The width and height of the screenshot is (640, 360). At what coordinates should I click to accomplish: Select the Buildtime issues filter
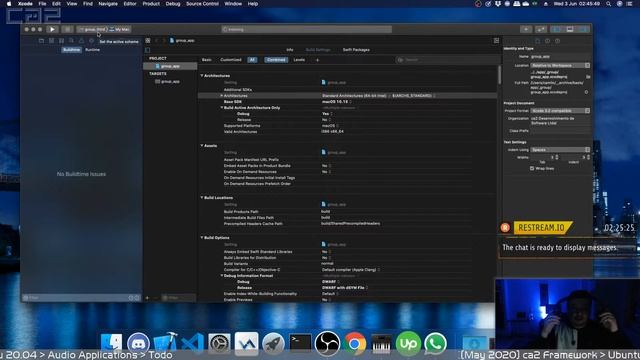coord(71,50)
